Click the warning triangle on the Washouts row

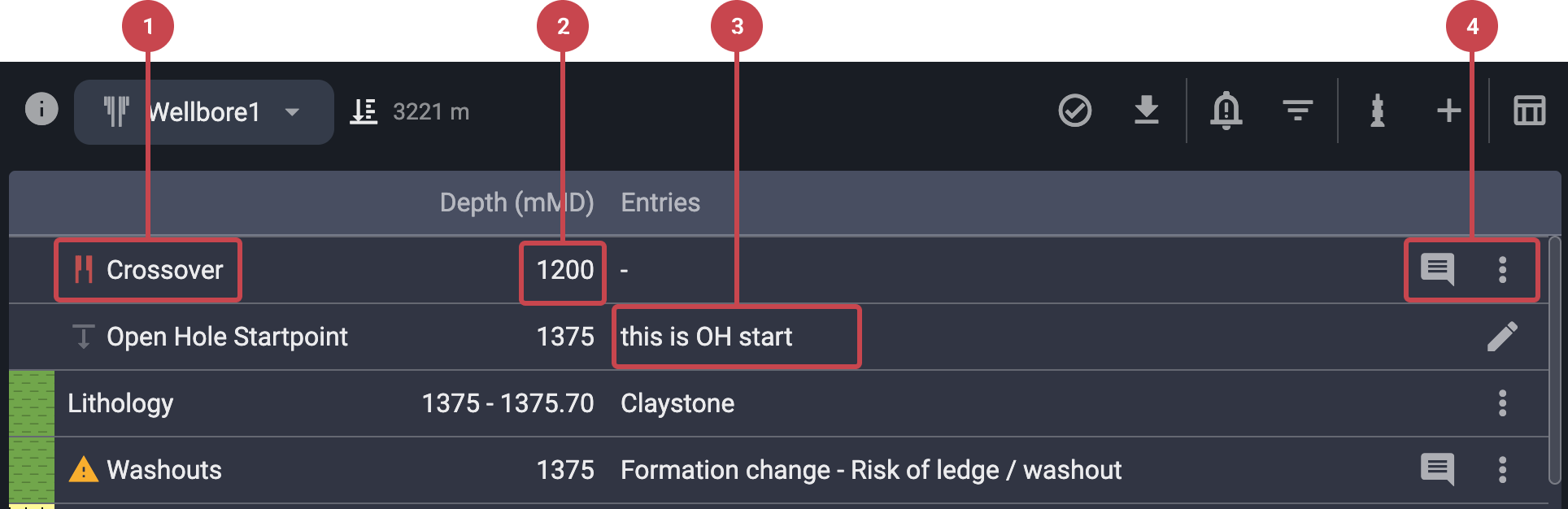coord(85,469)
